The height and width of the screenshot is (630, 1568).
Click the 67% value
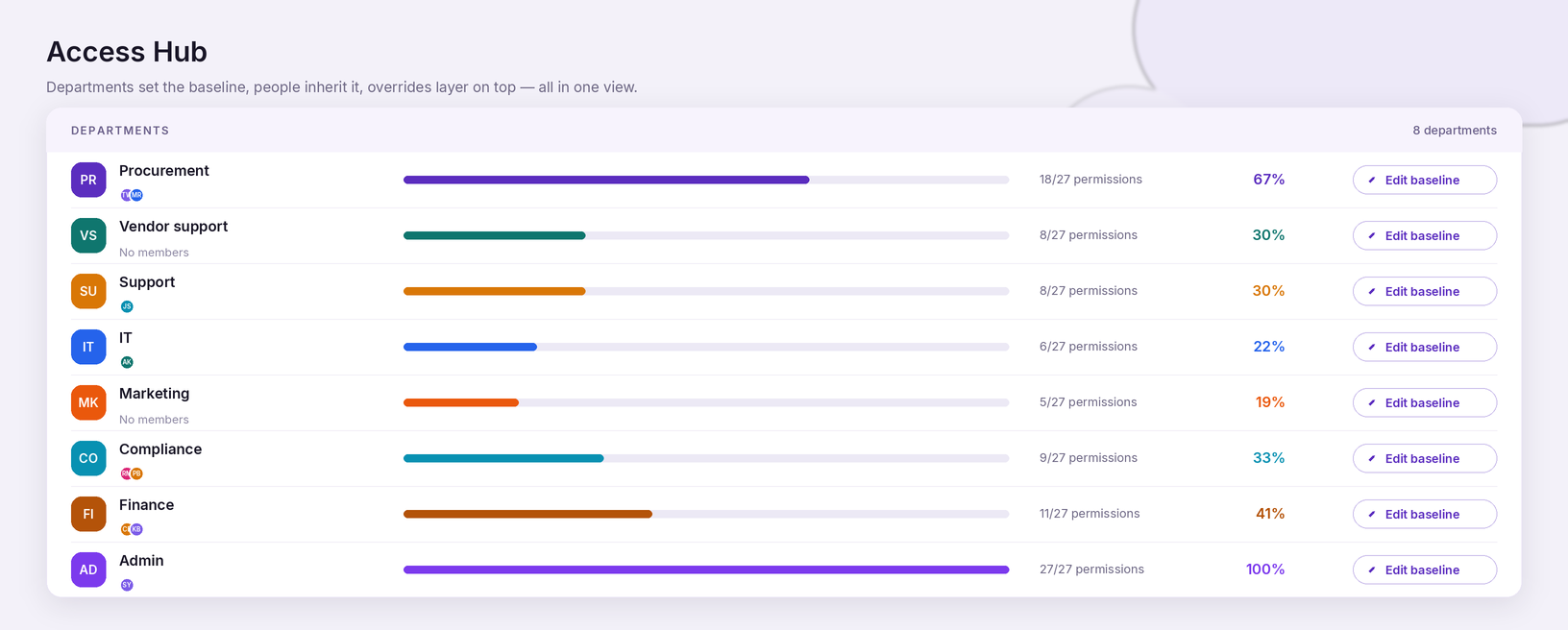pos(1269,180)
